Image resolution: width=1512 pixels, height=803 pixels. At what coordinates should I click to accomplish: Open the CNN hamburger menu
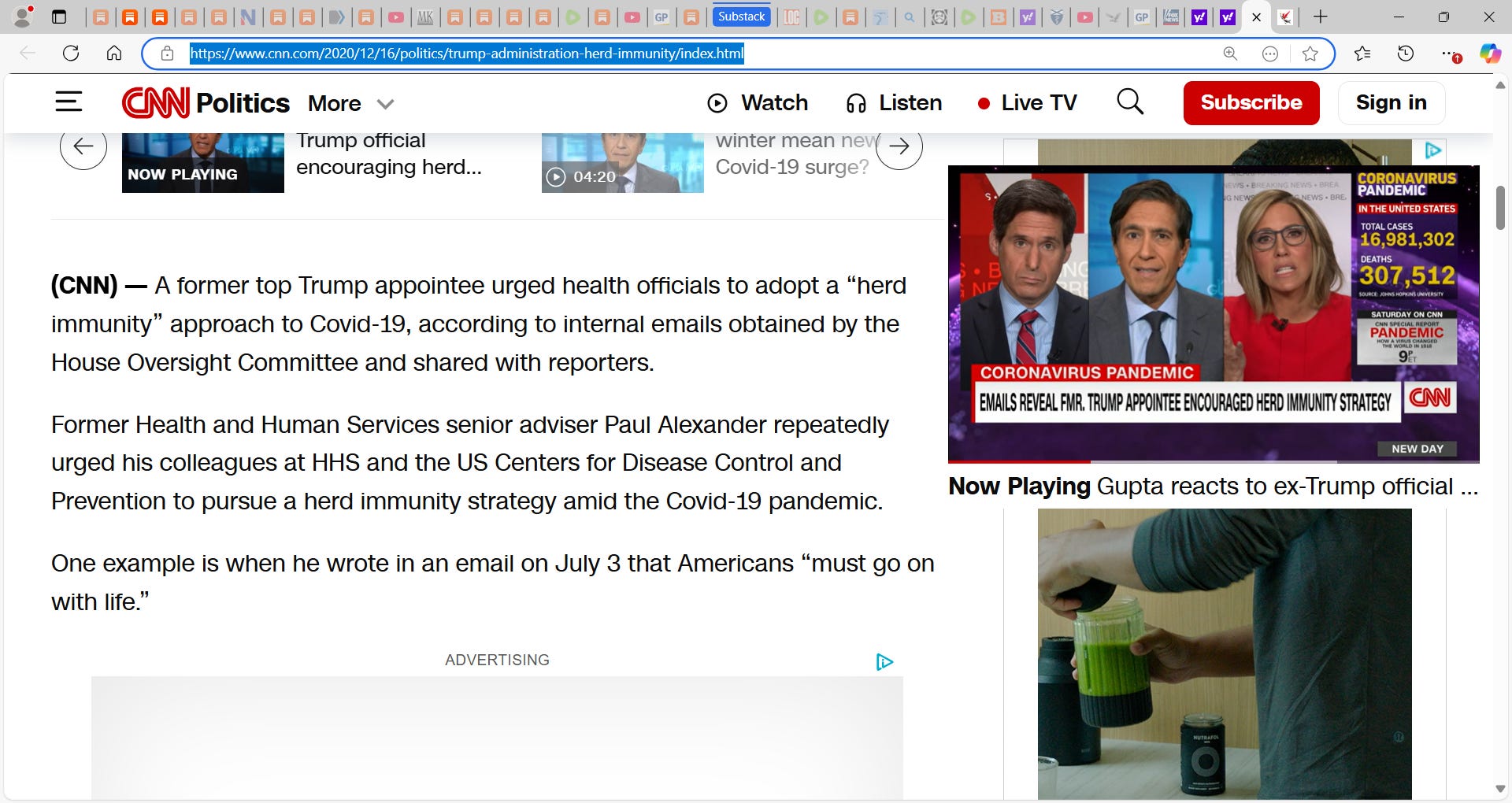point(69,102)
